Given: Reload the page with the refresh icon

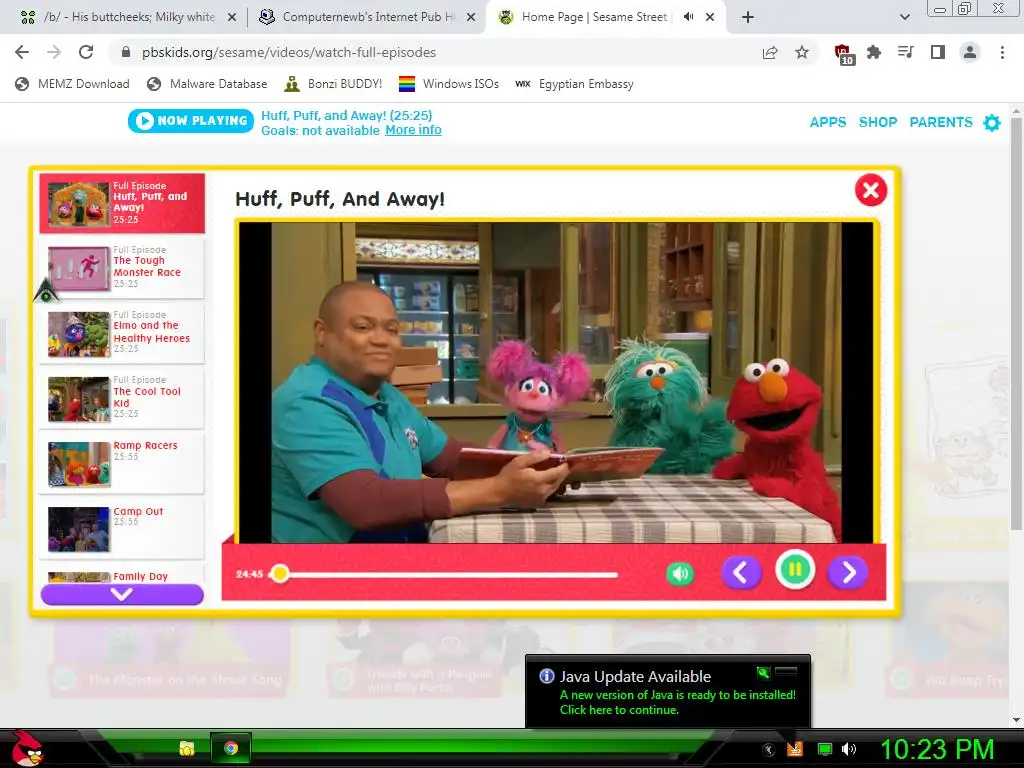Looking at the screenshot, I should coord(86,52).
